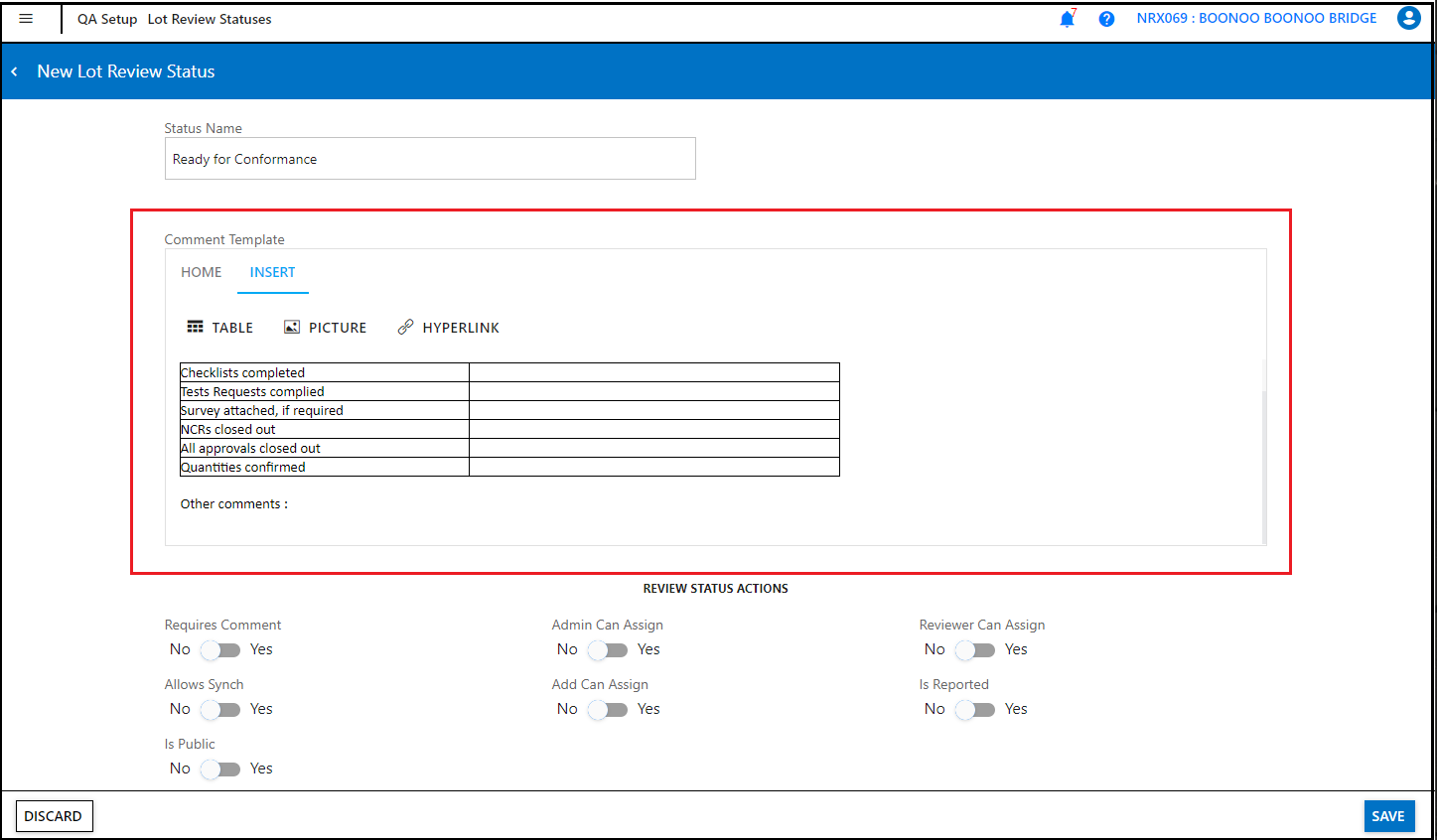This screenshot has height=840, width=1437.
Task: Insert a picture into the comment template
Action: 325,327
